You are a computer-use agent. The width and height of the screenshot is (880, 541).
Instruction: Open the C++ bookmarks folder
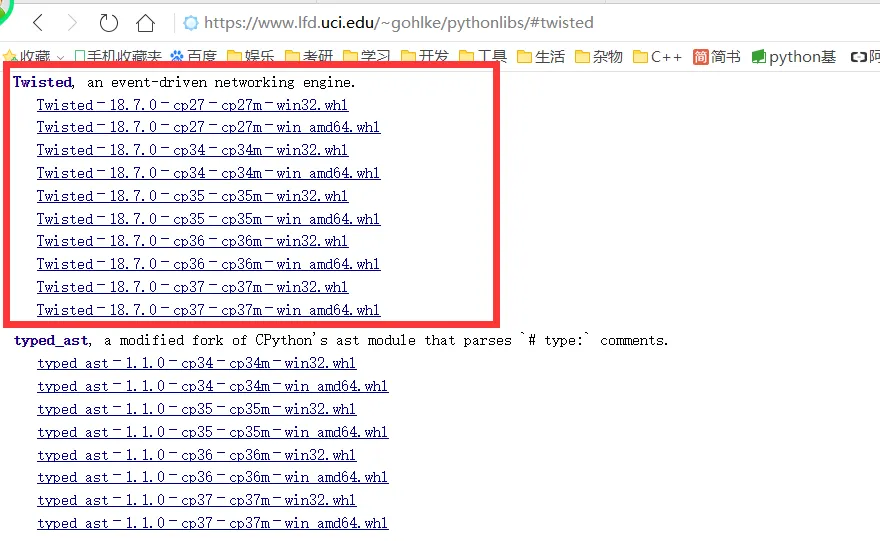coord(657,56)
